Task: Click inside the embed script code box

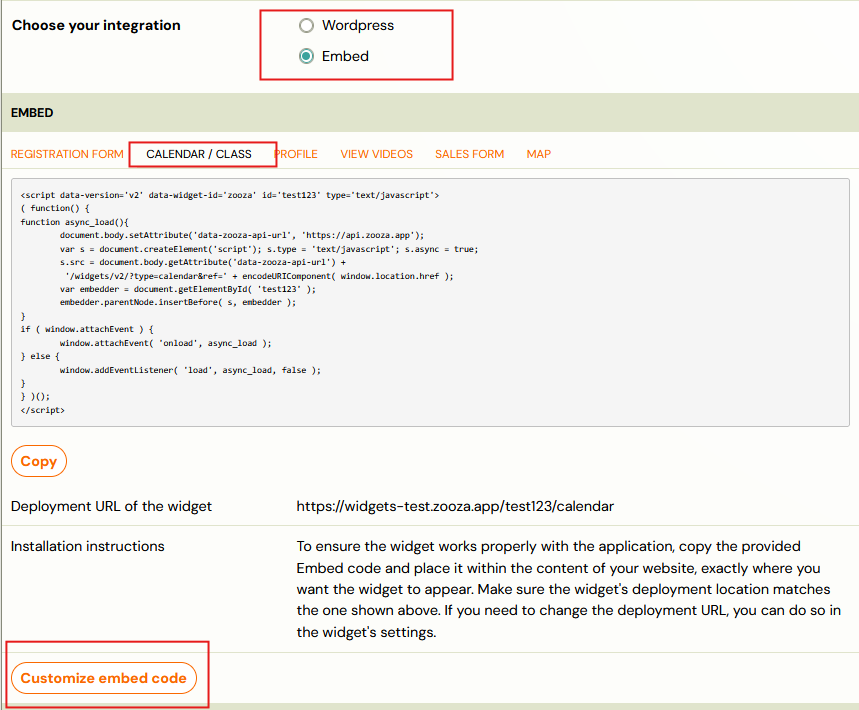Action: click(430, 302)
